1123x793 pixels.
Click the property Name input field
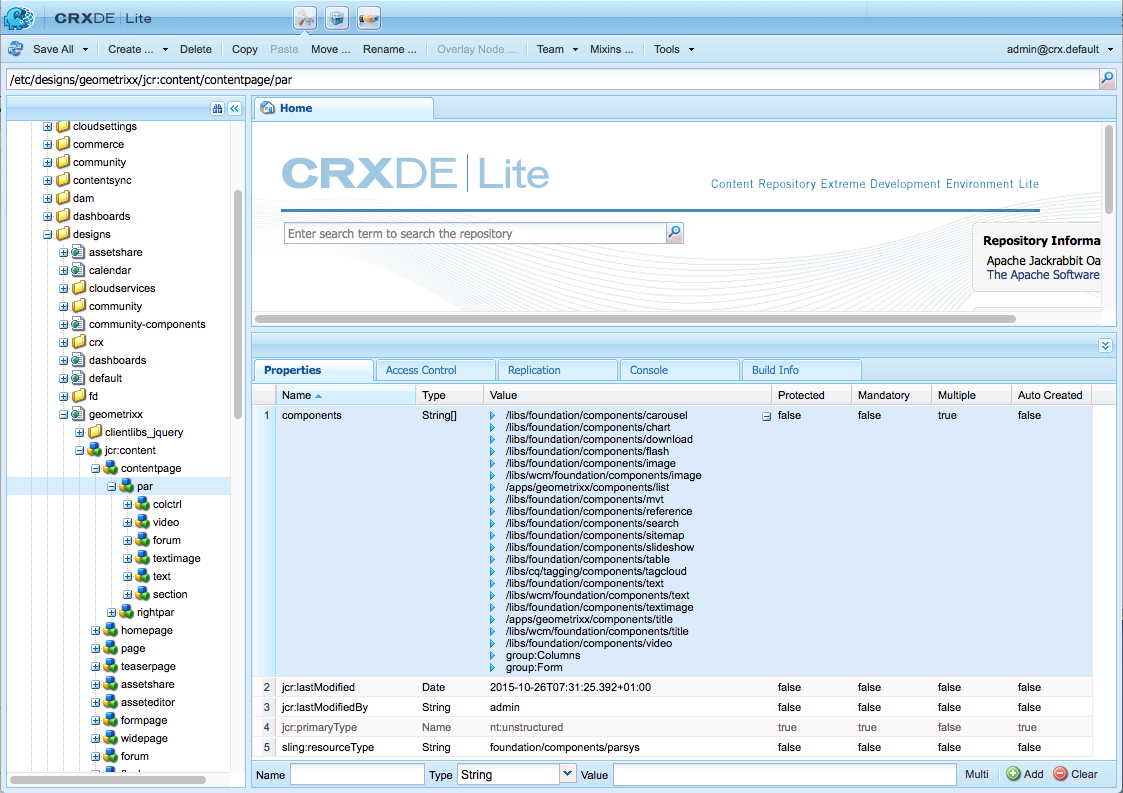point(357,774)
